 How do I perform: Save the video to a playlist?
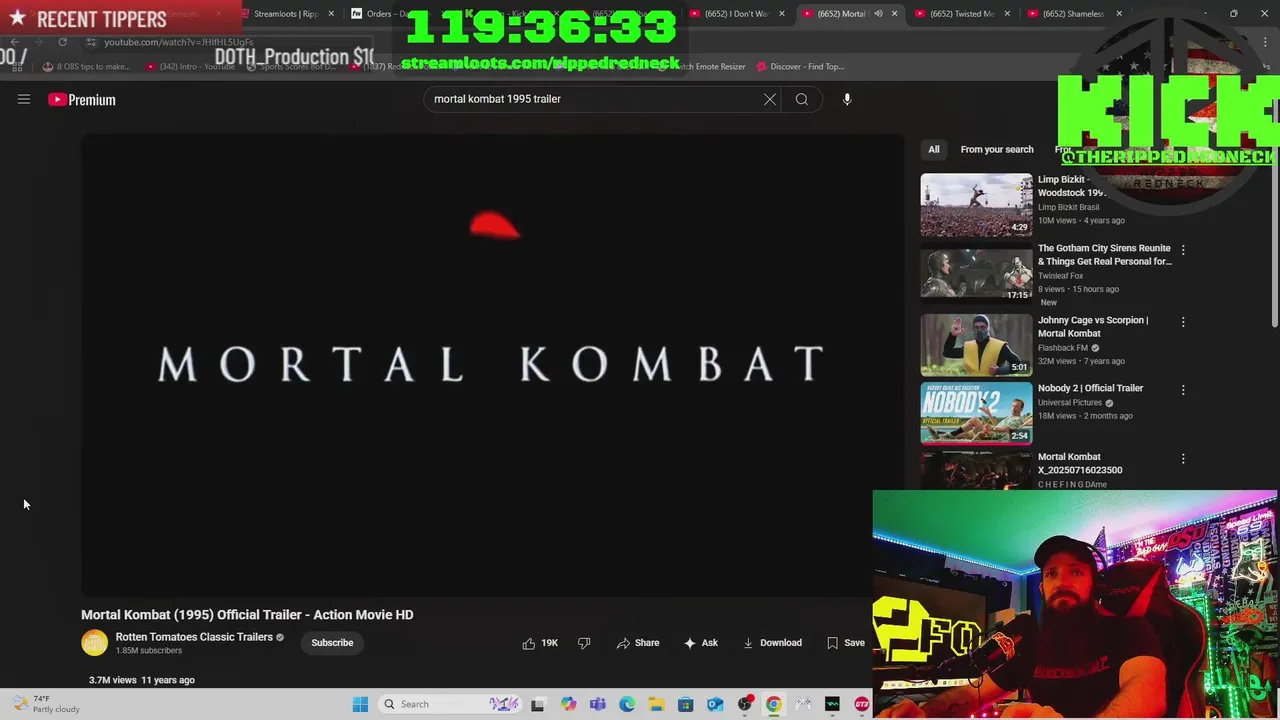(x=846, y=643)
